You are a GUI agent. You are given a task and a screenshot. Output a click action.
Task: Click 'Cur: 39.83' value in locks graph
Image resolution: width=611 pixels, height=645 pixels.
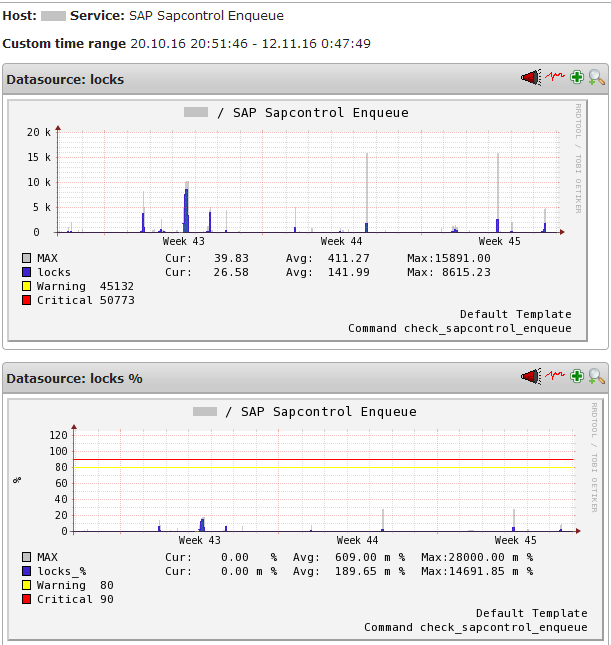click(207, 258)
